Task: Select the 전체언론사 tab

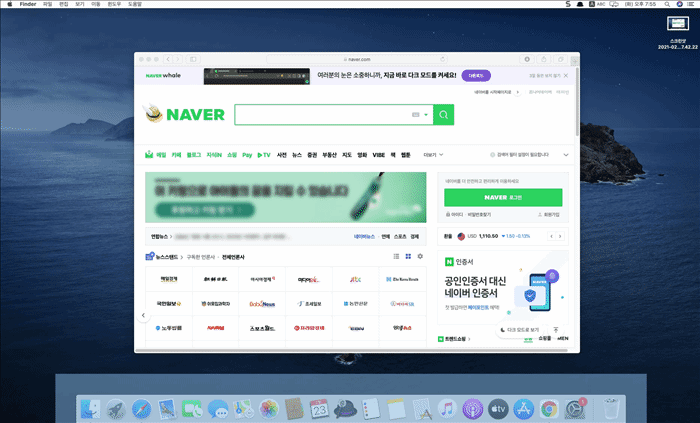Action: 233,257
